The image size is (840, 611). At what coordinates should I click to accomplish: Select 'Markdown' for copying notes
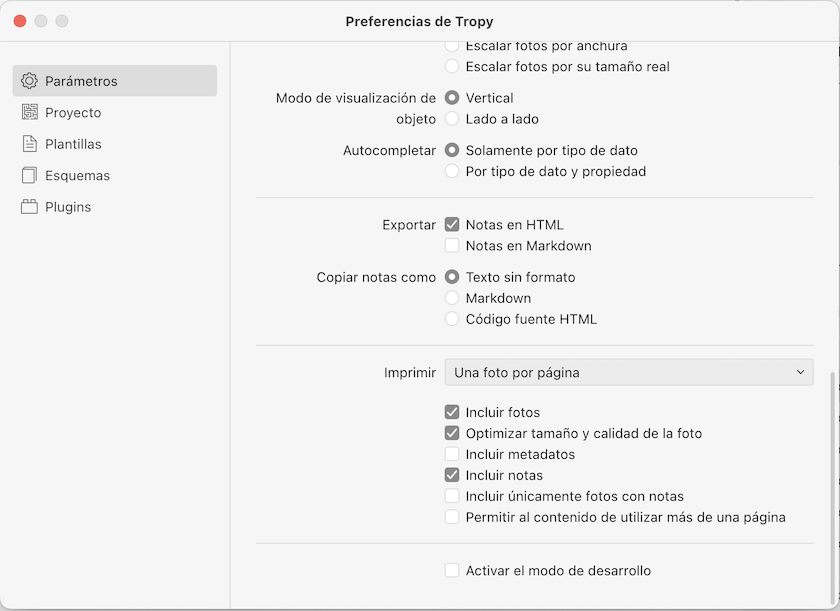pos(452,297)
